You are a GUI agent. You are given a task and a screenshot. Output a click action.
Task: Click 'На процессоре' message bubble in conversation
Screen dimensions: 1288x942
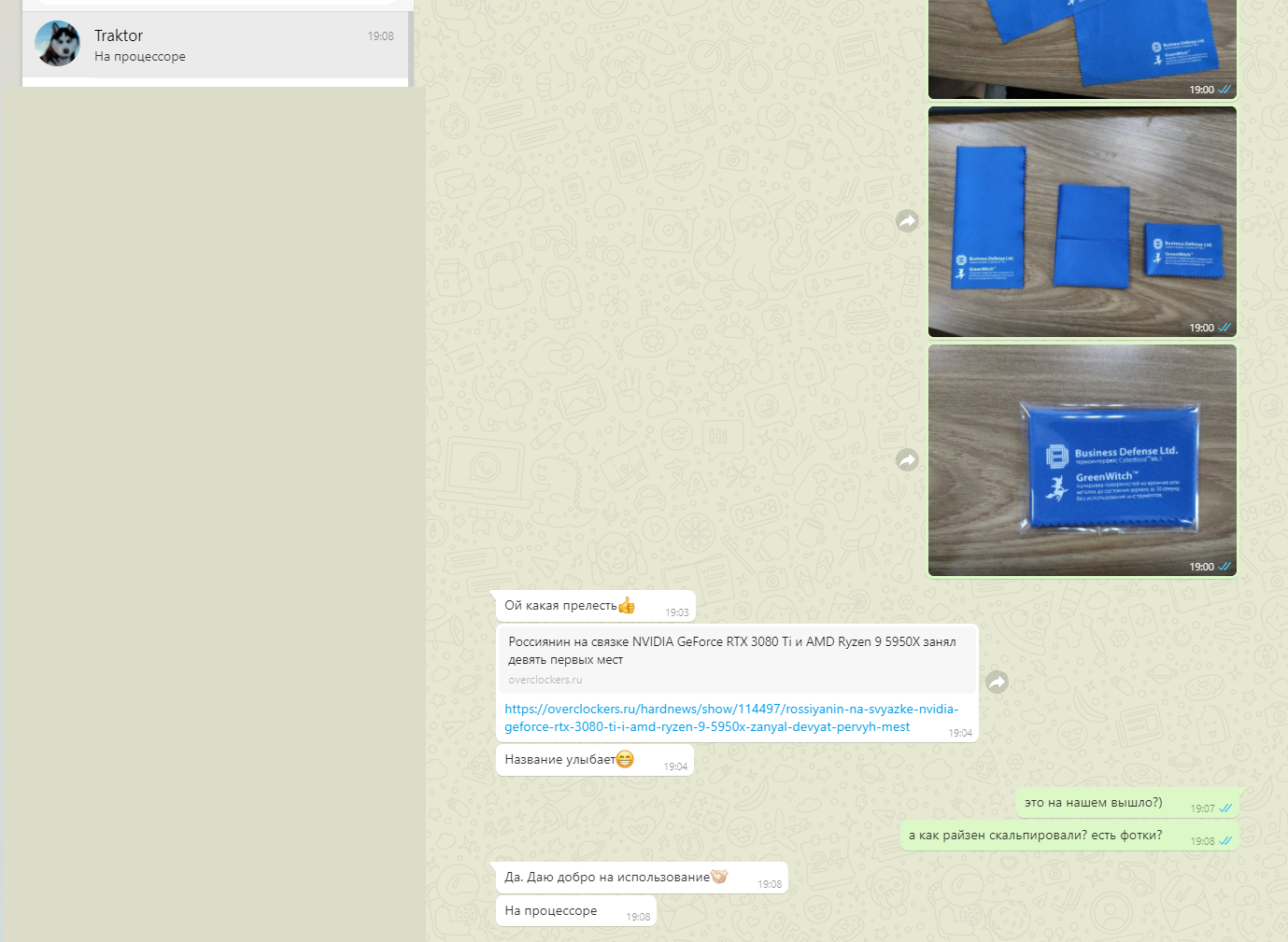(576, 911)
